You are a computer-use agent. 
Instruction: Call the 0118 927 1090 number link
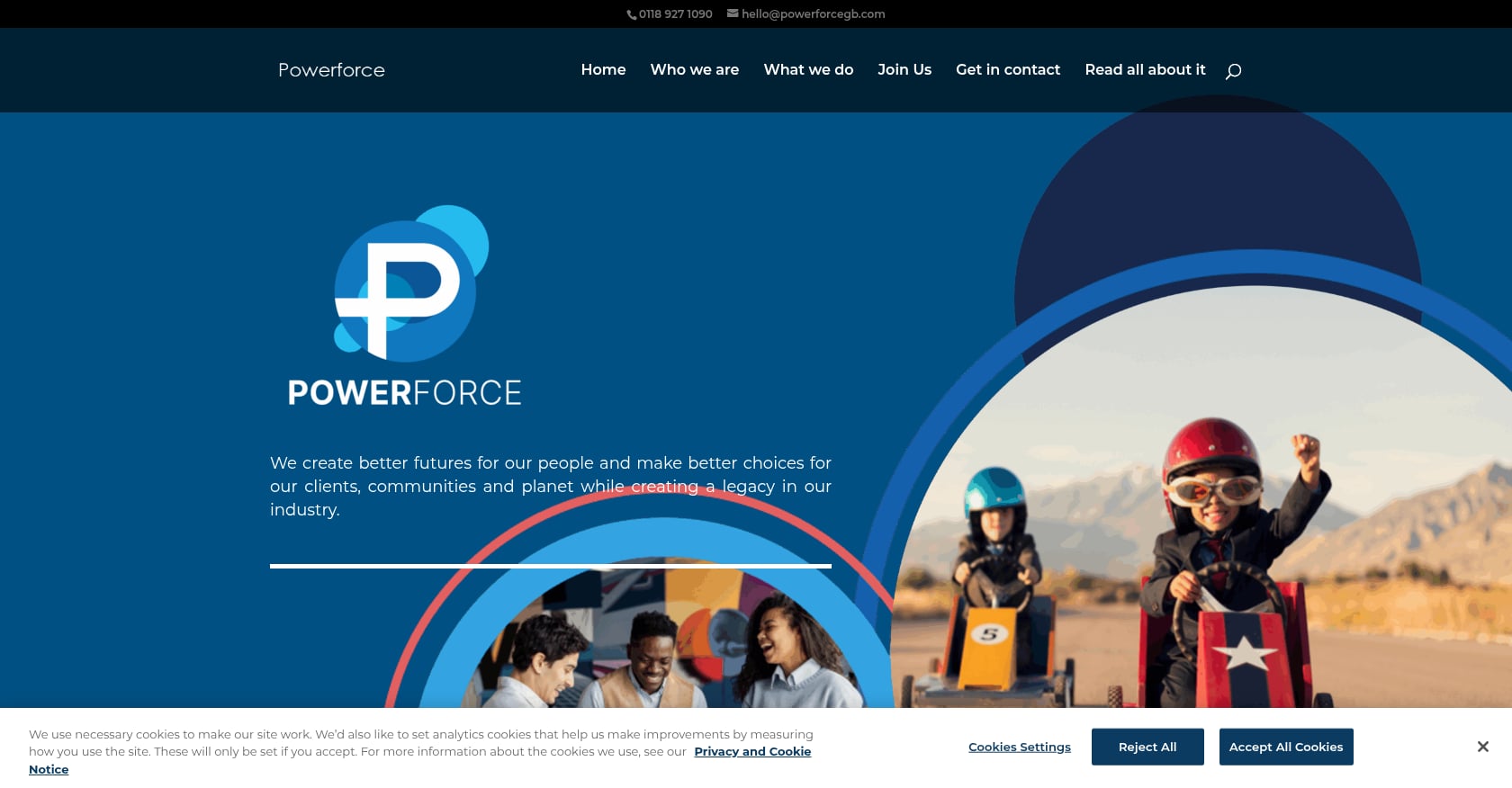point(675,14)
